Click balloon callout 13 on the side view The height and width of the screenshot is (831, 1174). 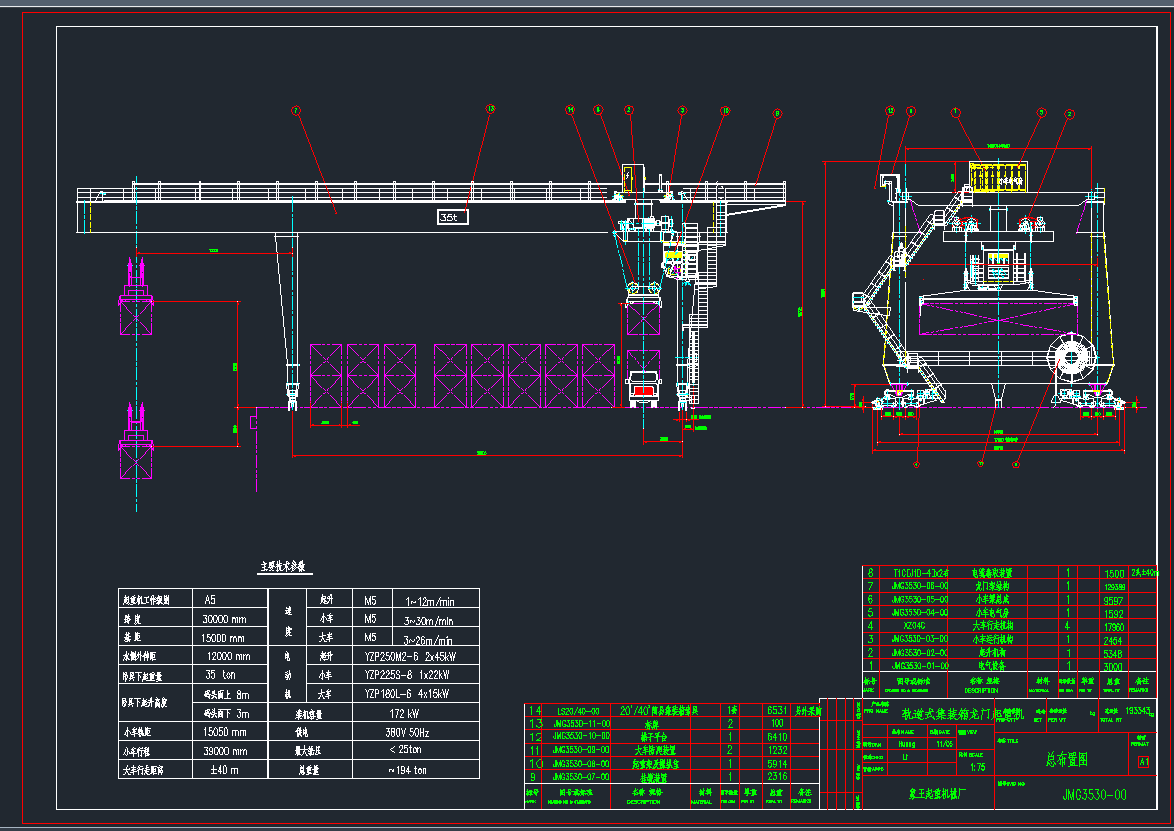point(889,111)
